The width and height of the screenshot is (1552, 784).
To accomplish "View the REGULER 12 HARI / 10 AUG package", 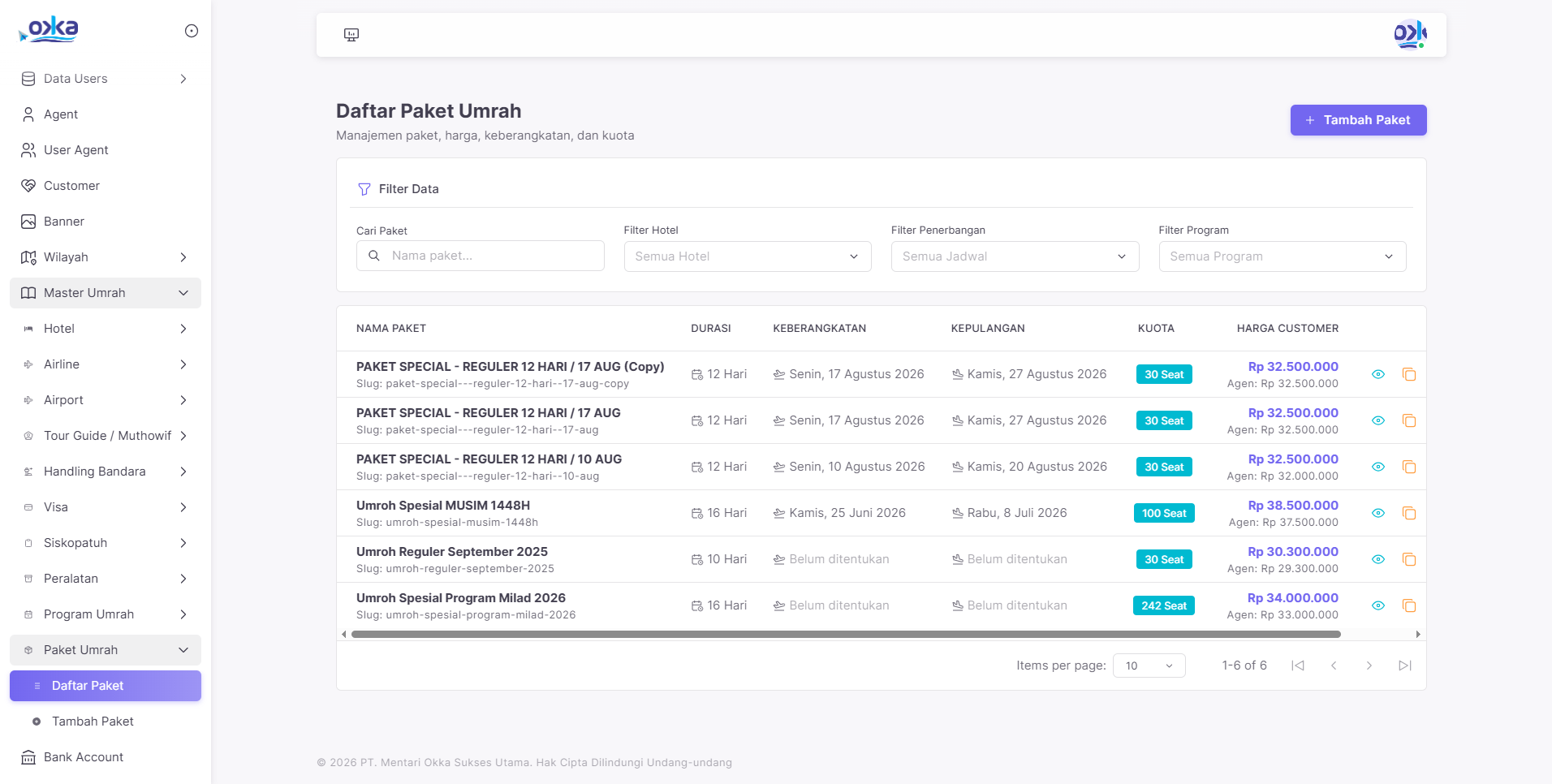I will tap(1378, 467).
